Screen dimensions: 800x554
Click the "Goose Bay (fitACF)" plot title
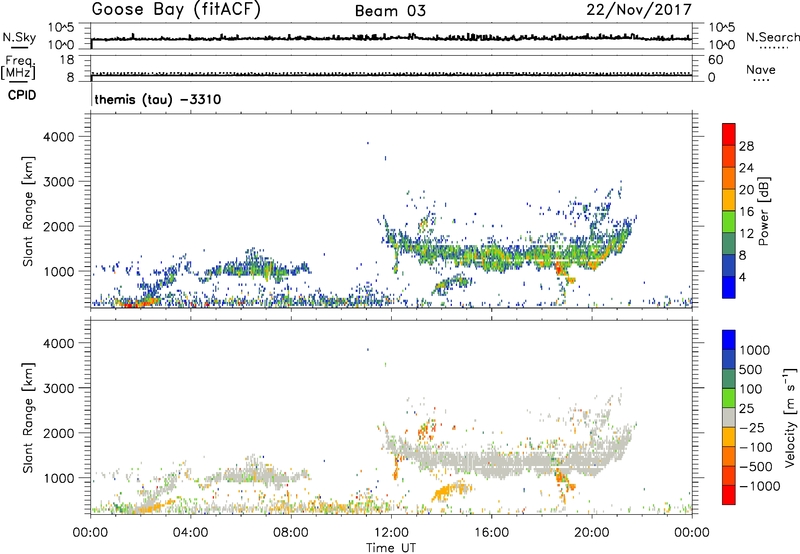pos(176,10)
